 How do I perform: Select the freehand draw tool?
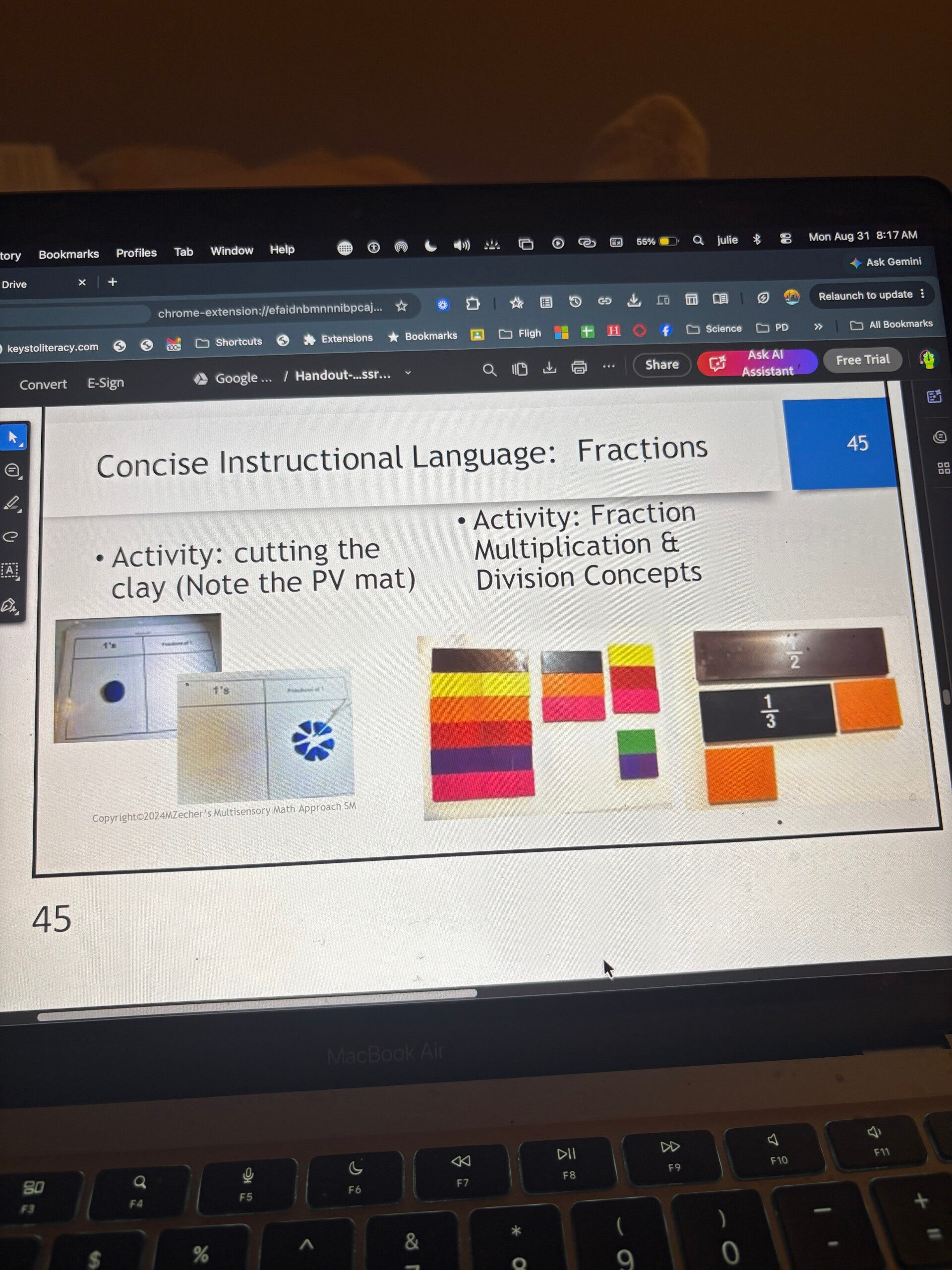pos(11,537)
